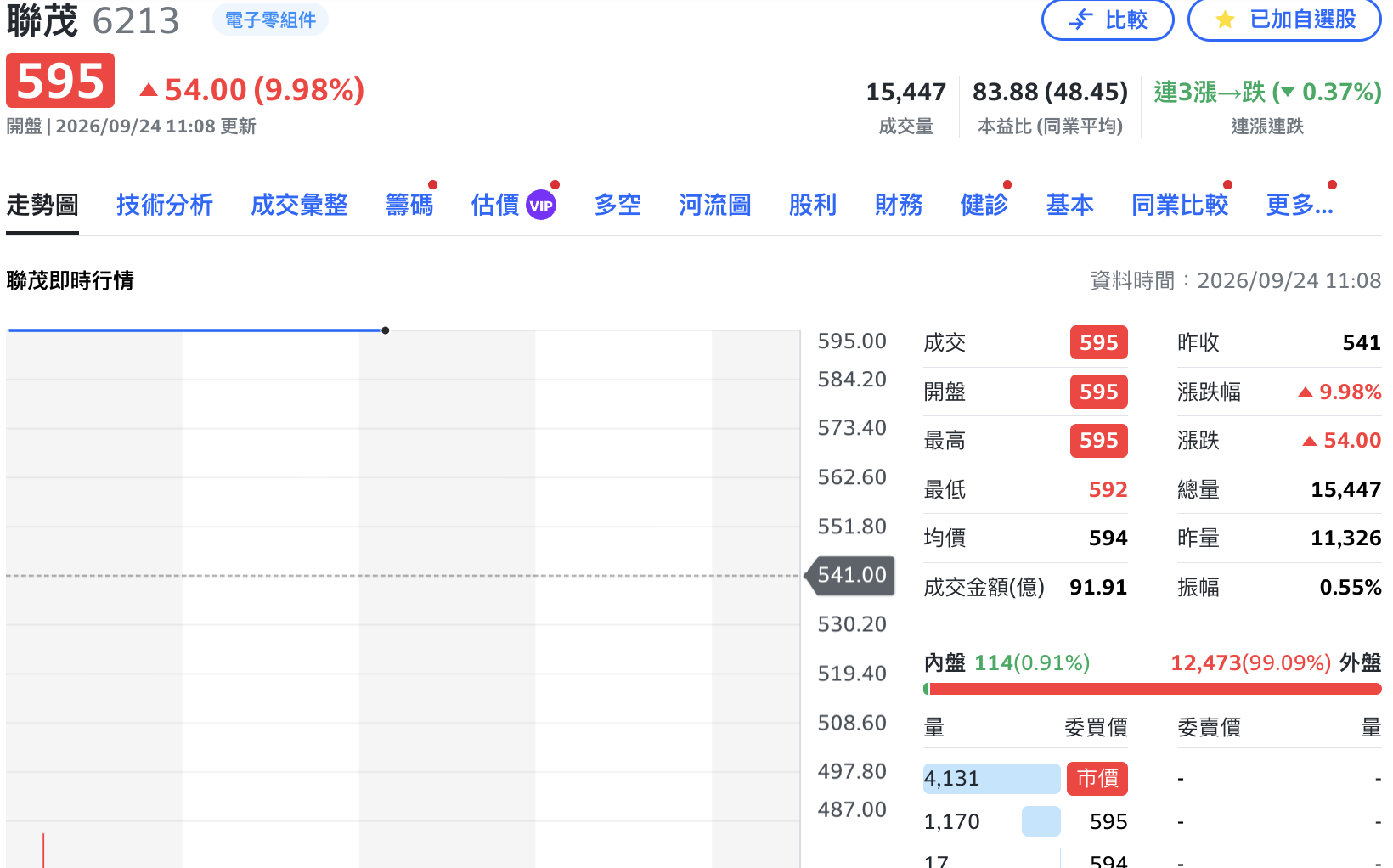Screen dimensions: 1393x868
Task: Go to the 基本 tab
Action: click(x=1070, y=205)
